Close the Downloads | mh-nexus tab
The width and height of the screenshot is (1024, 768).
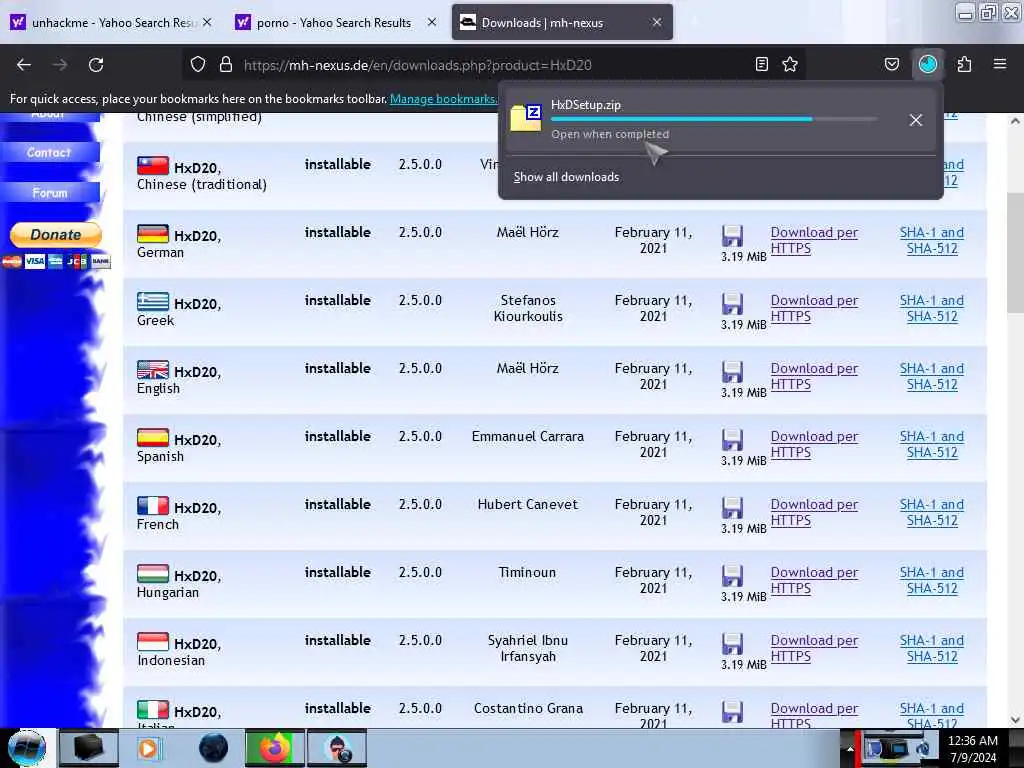click(657, 22)
